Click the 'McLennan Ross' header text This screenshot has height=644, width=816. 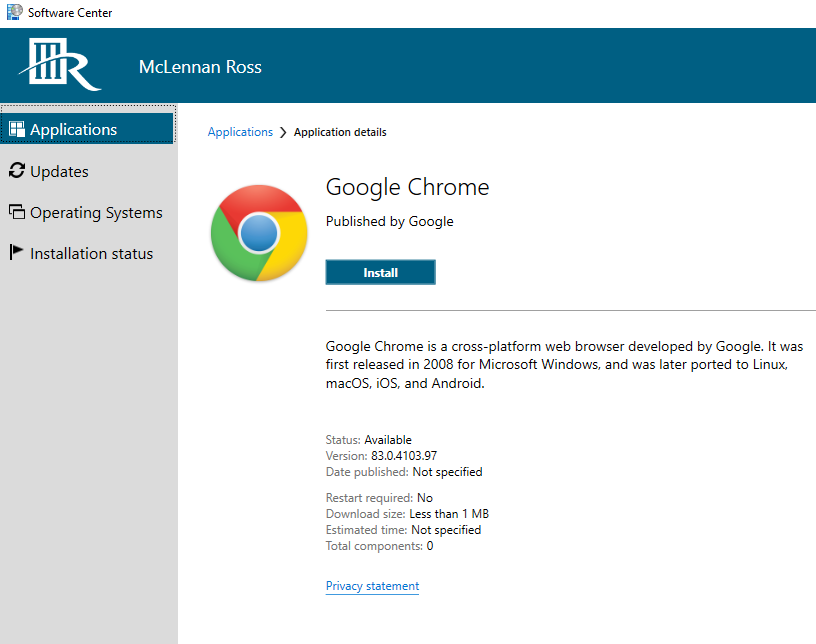(x=200, y=67)
